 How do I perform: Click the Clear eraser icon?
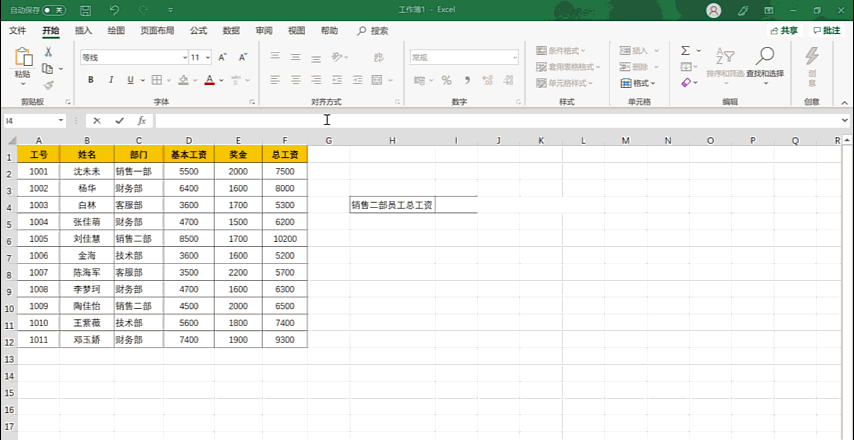click(686, 83)
